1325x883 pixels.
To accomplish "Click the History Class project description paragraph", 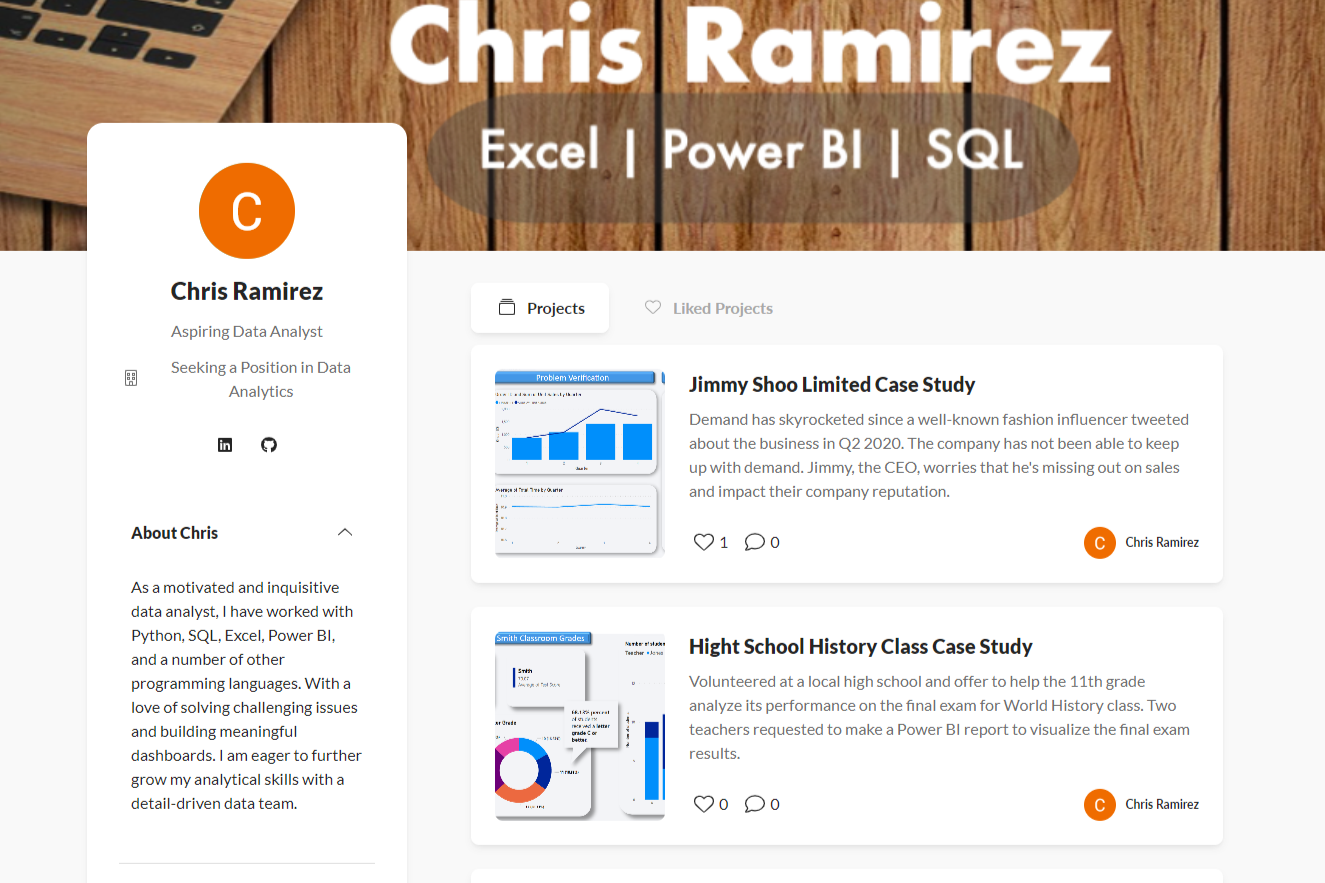I will pos(940,717).
